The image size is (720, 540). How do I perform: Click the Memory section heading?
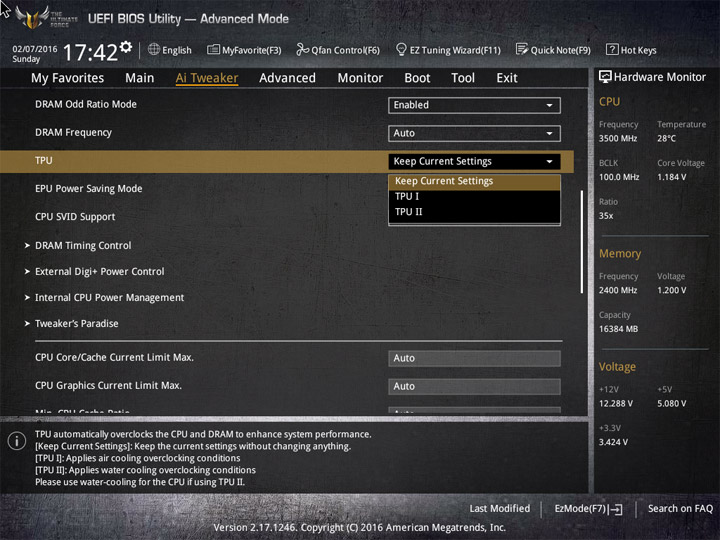pos(620,253)
